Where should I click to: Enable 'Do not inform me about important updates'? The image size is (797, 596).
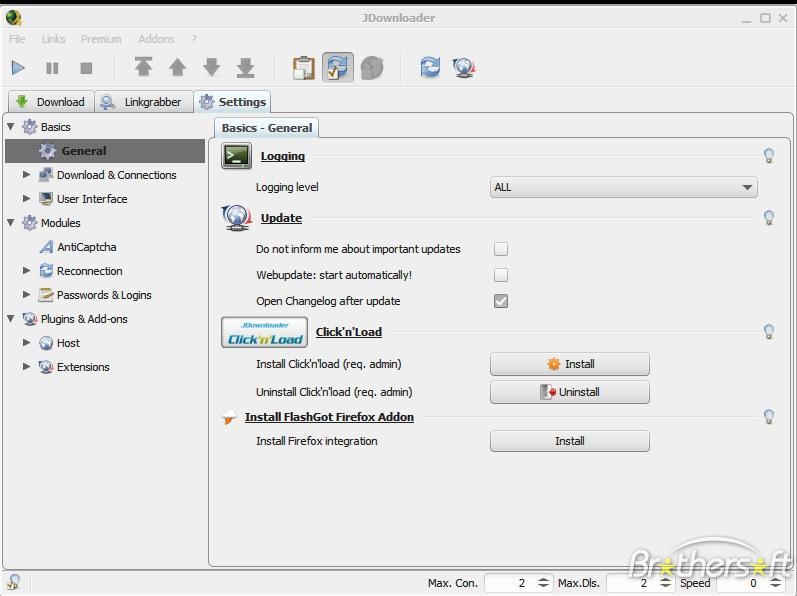(x=501, y=249)
